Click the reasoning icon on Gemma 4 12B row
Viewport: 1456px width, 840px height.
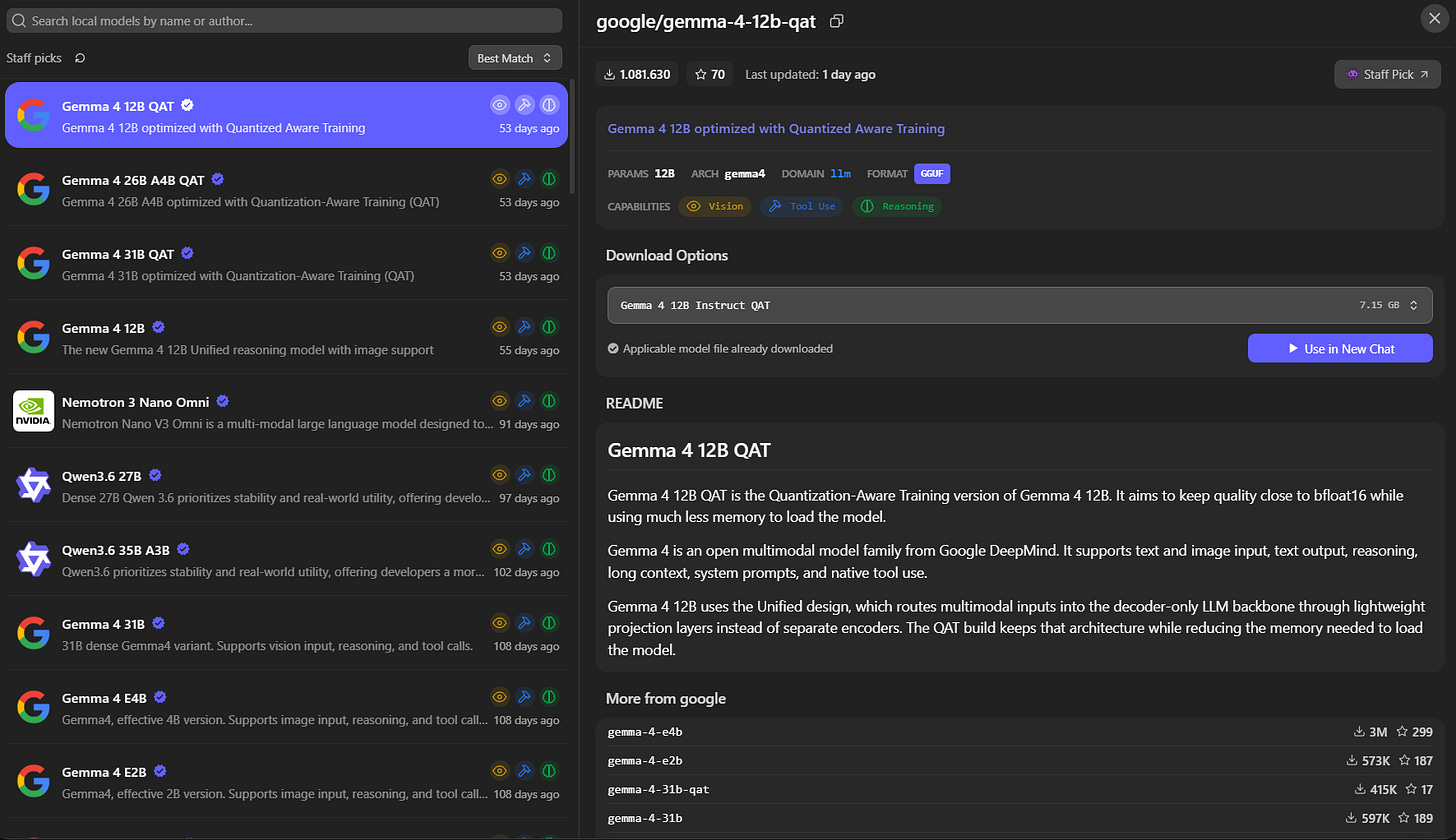(549, 327)
